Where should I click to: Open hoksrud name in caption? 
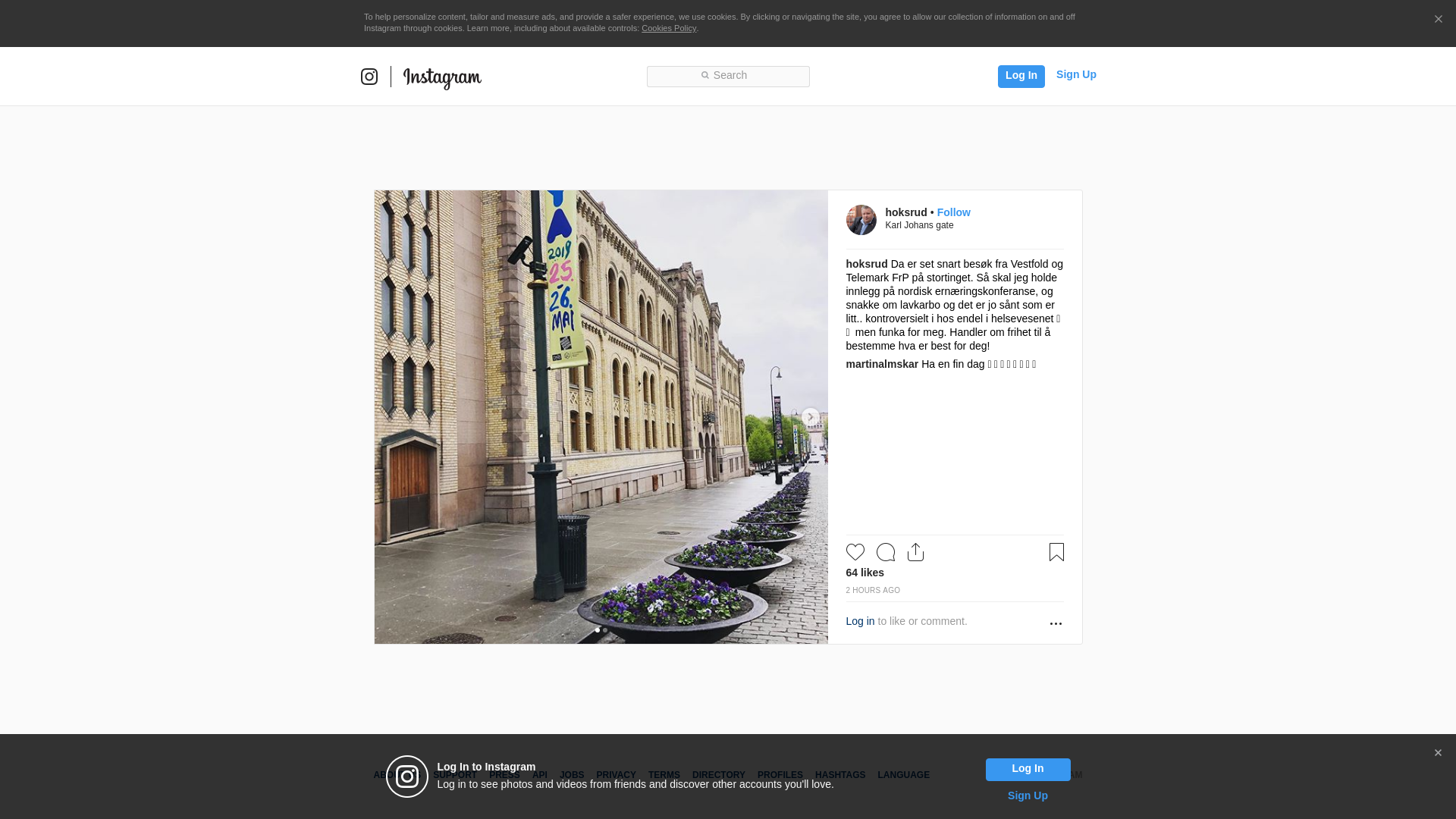tap(866, 264)
